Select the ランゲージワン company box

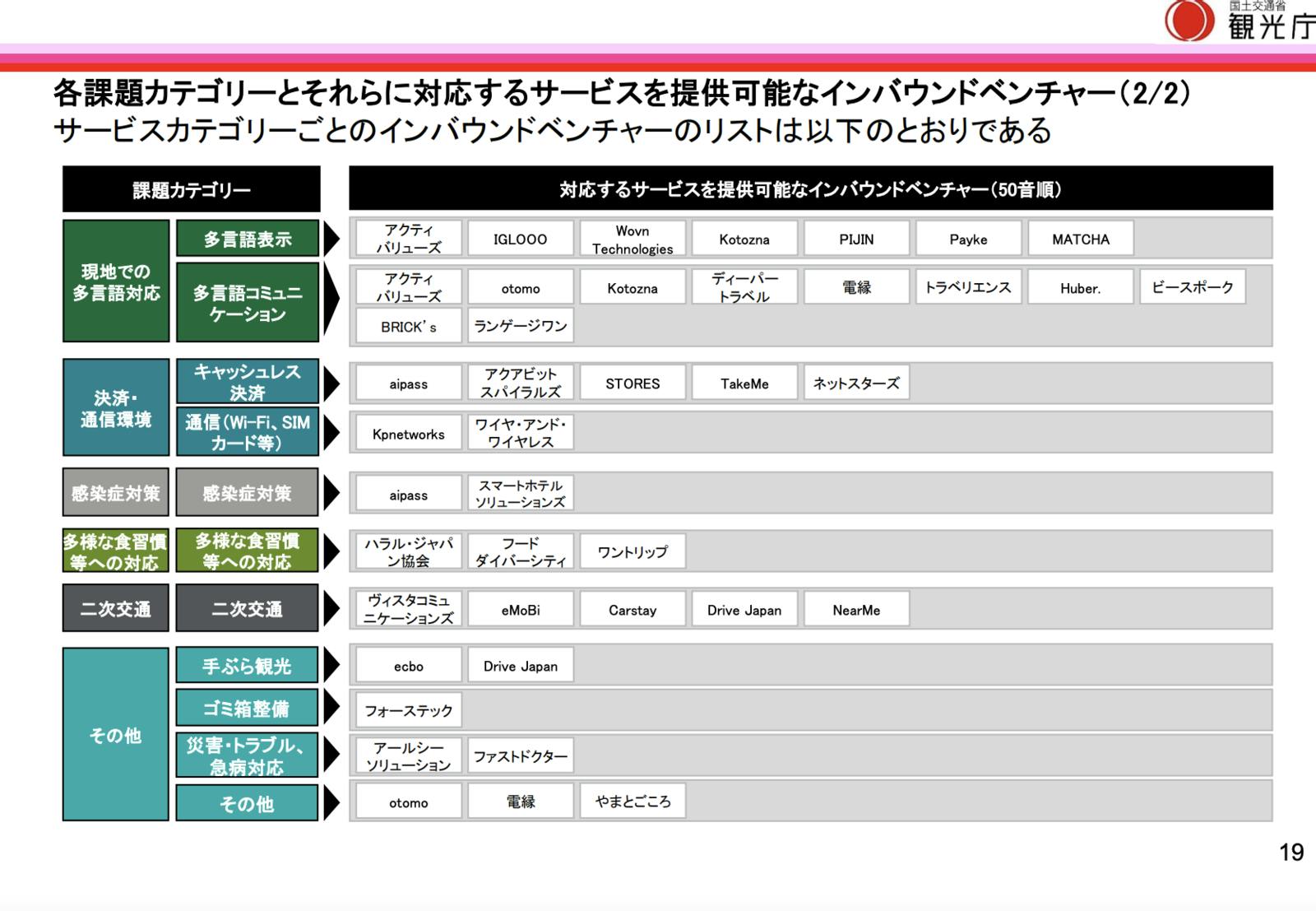[521, 326]
